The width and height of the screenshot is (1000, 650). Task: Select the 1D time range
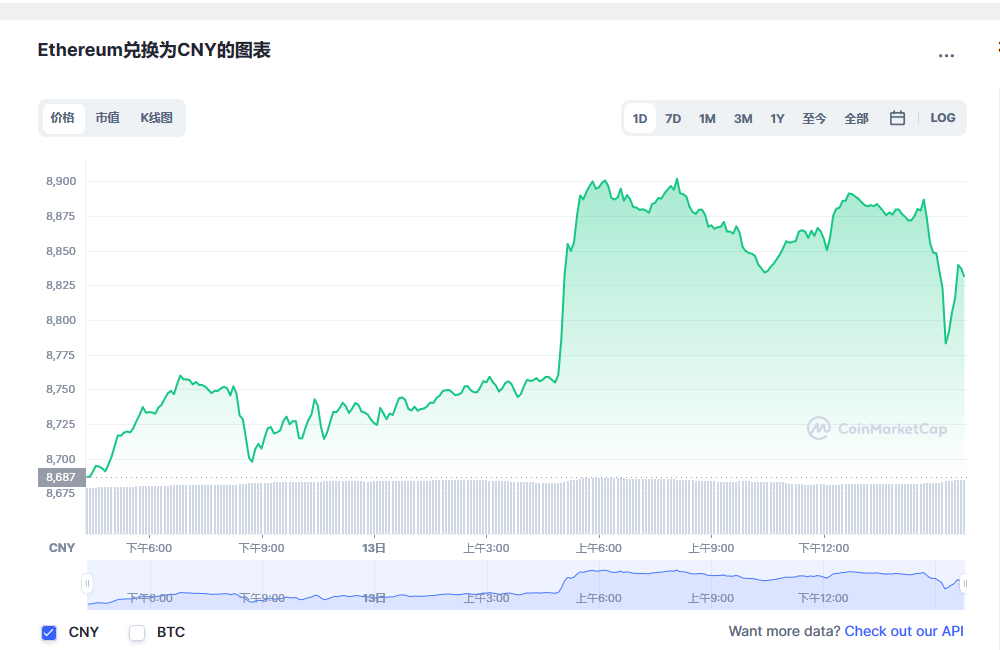coord(640,119)
